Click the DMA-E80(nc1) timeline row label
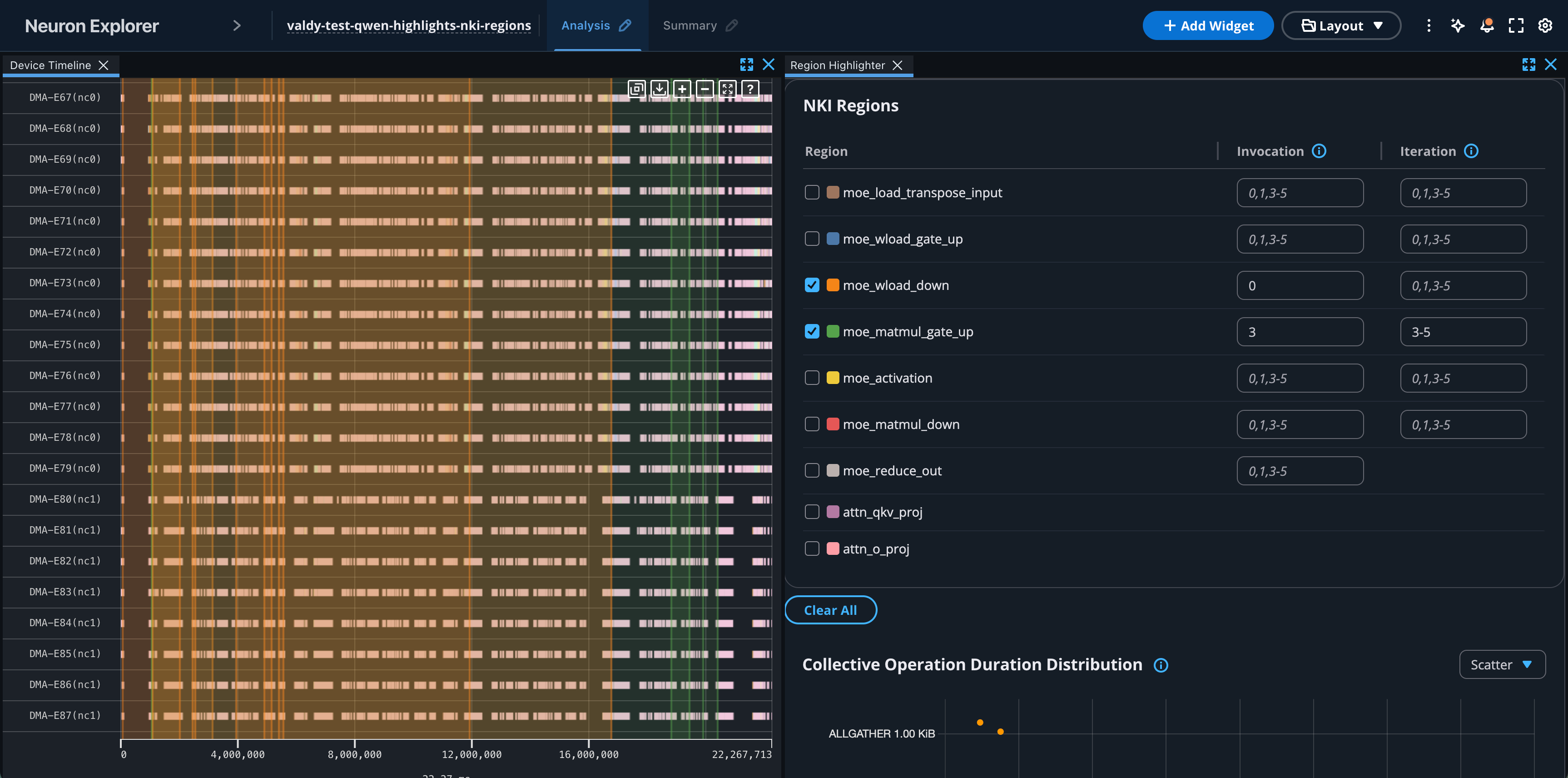Screen dimensions: 1568x778 tap(65, 499)
